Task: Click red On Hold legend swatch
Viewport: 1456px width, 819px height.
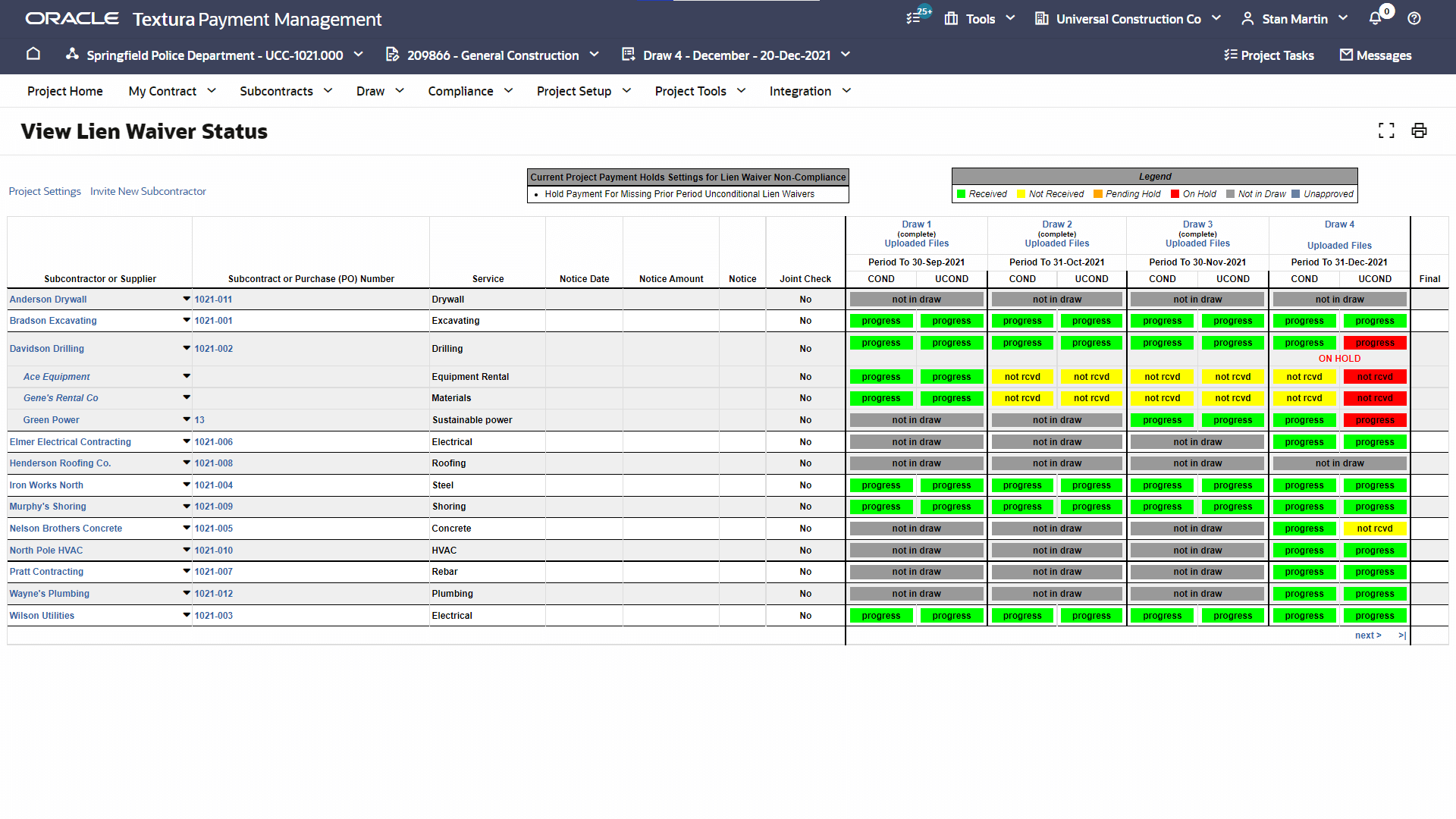Action: click(1175, 194)
